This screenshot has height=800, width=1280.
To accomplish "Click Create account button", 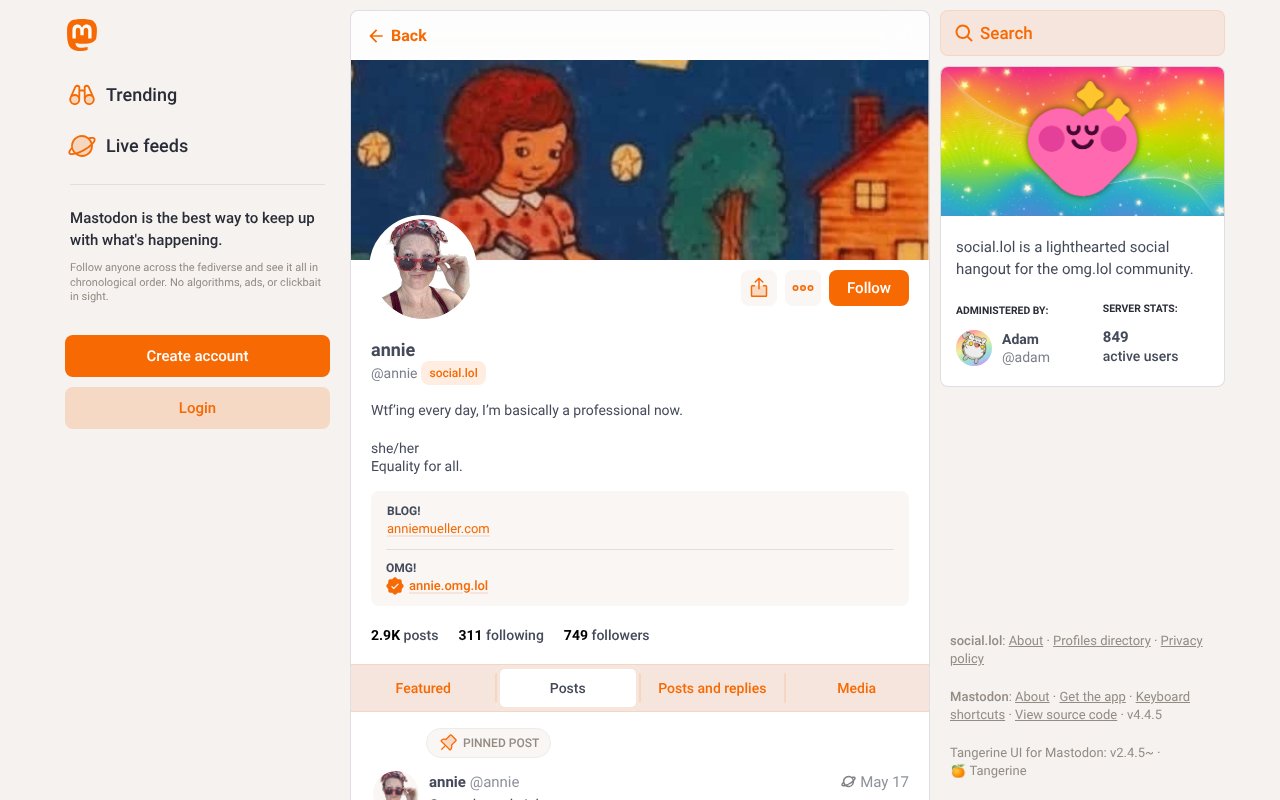I will (197, 356).
